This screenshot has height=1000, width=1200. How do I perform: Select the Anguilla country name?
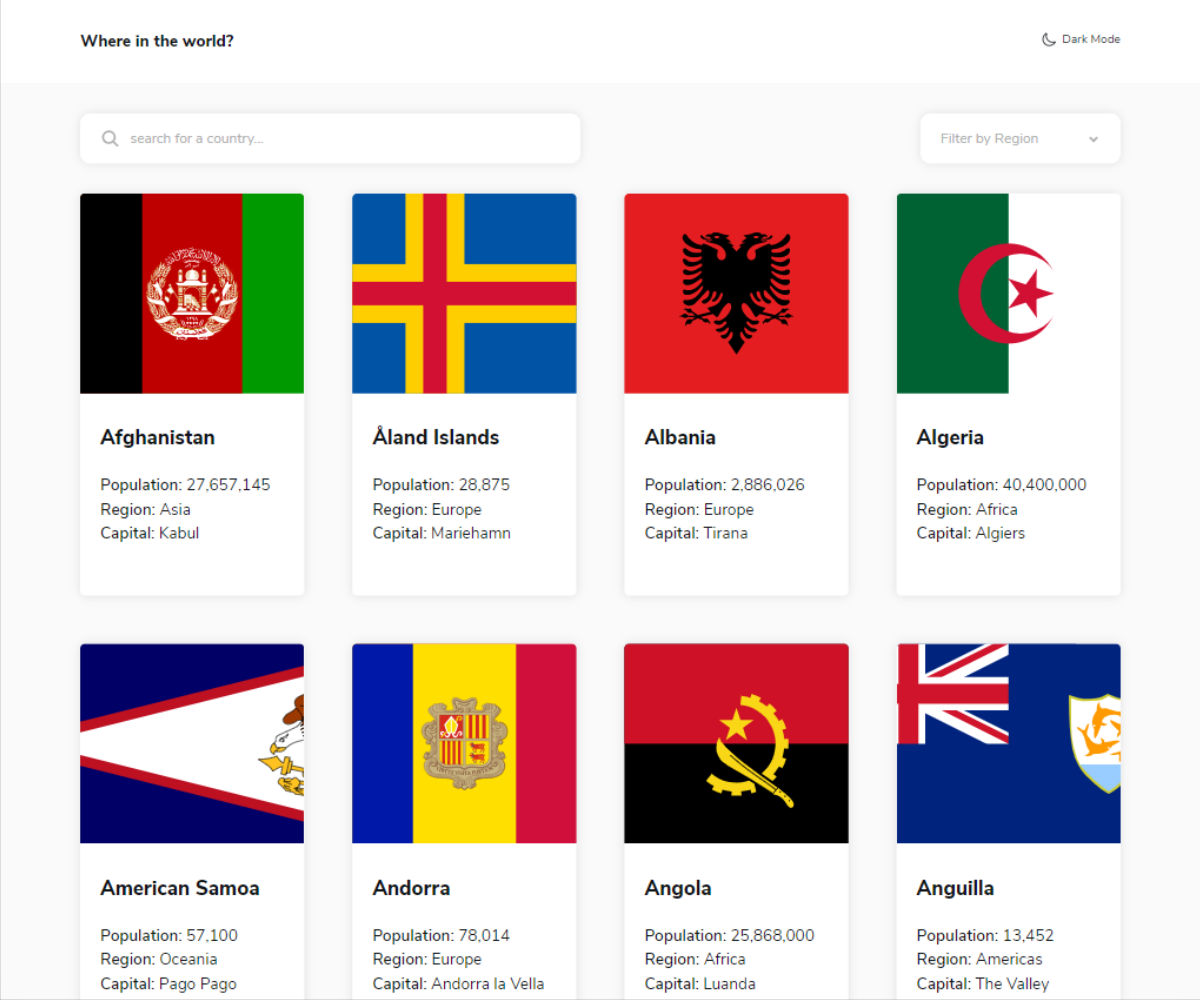pos(955,888)
